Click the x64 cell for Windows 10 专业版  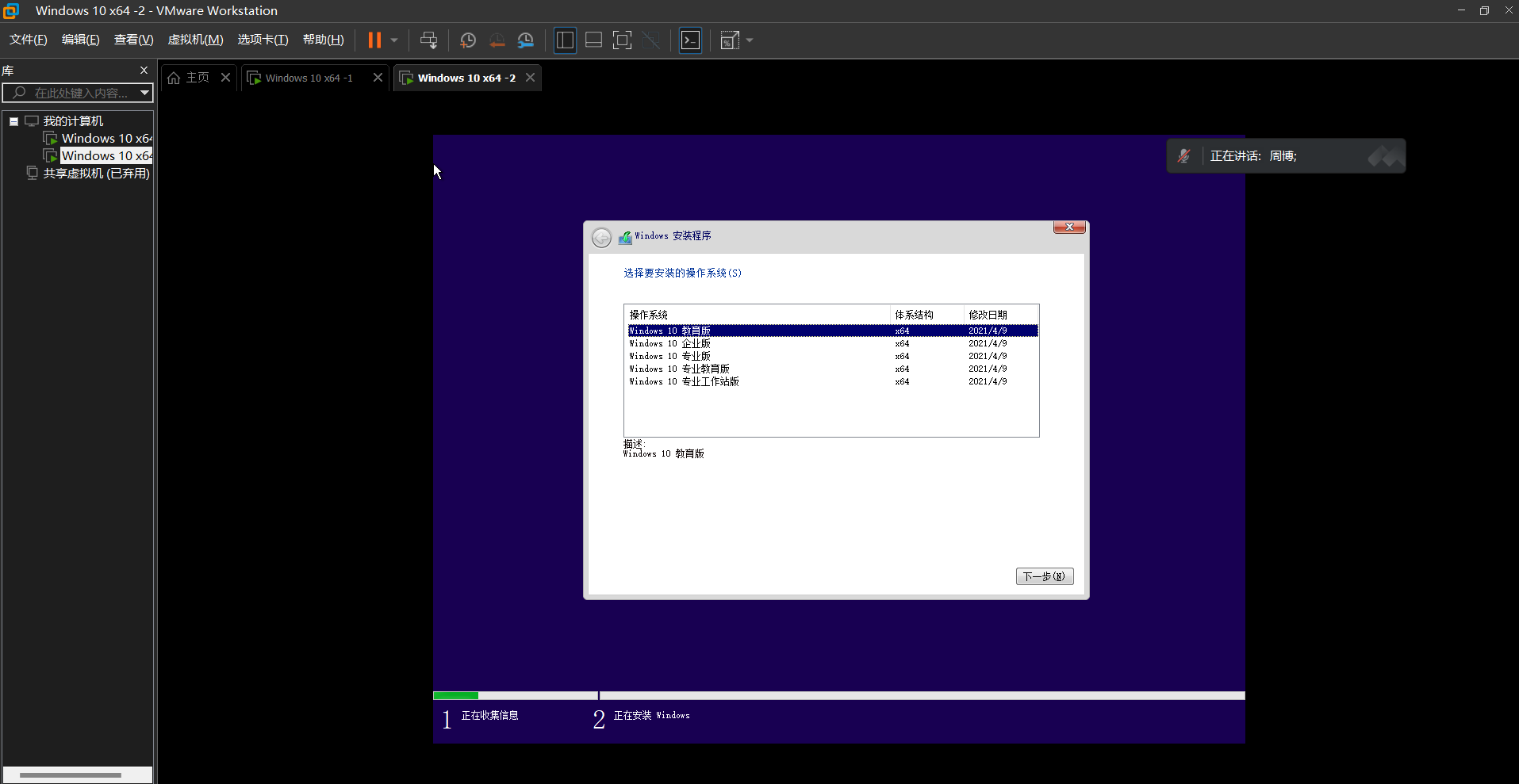(x=902, y=356)
